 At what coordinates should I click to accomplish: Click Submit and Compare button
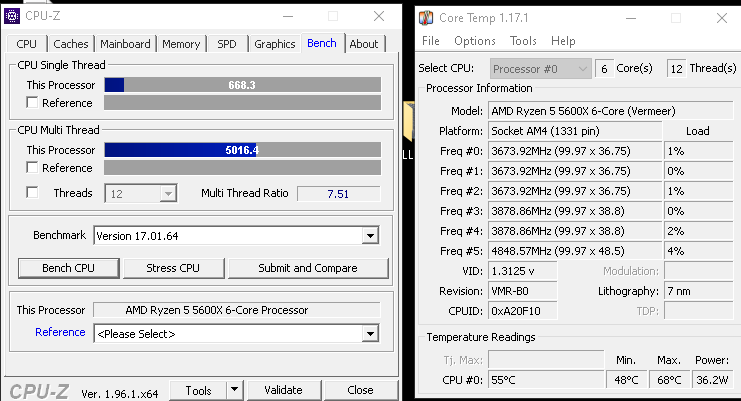click(308, 268)
